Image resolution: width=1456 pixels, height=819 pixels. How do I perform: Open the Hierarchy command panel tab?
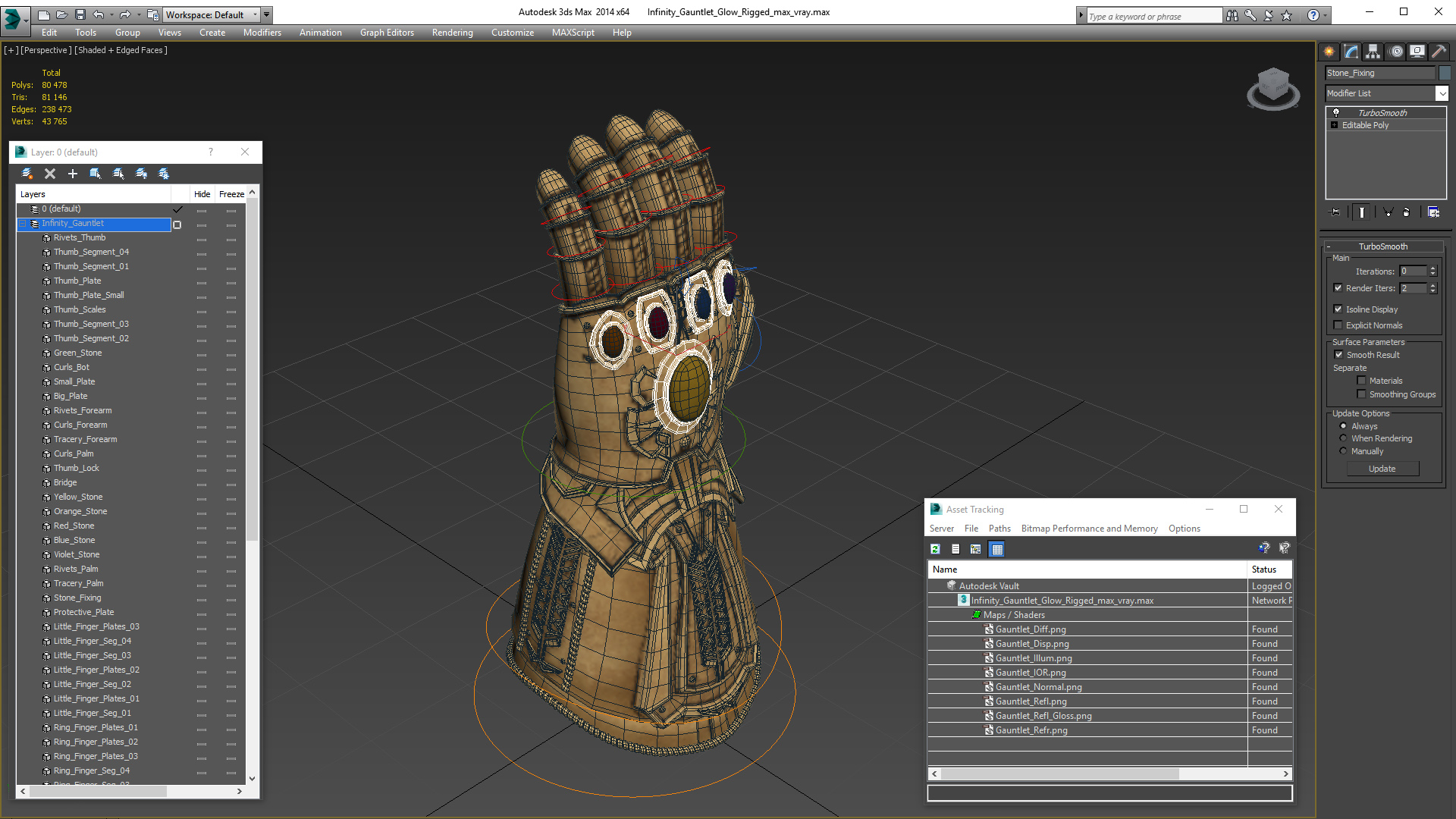click(x=1373, y=52)
